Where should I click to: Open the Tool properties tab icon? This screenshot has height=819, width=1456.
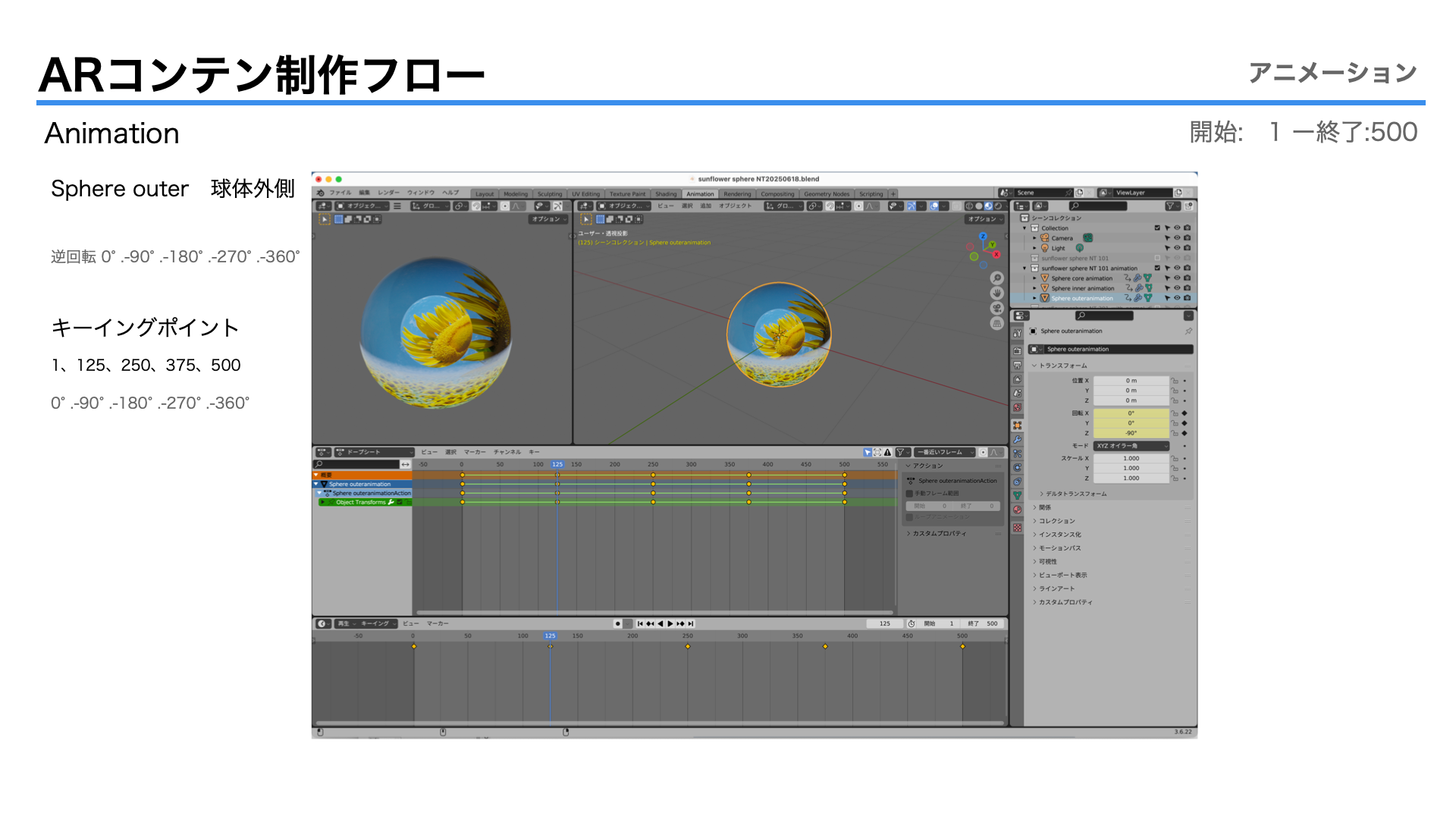[x=1018, y=334]
